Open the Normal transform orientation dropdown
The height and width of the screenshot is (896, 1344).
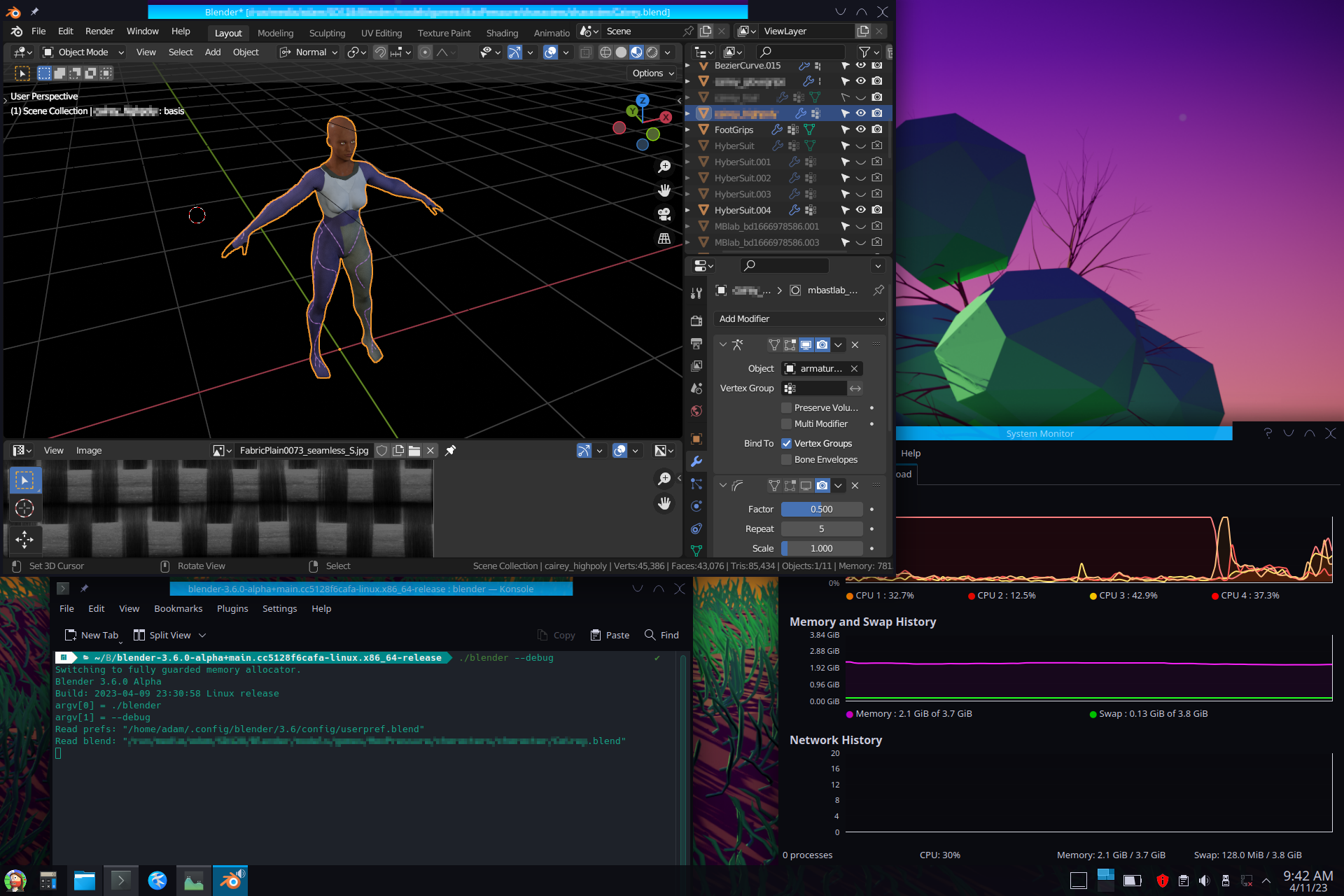click(x=308, y=52)
